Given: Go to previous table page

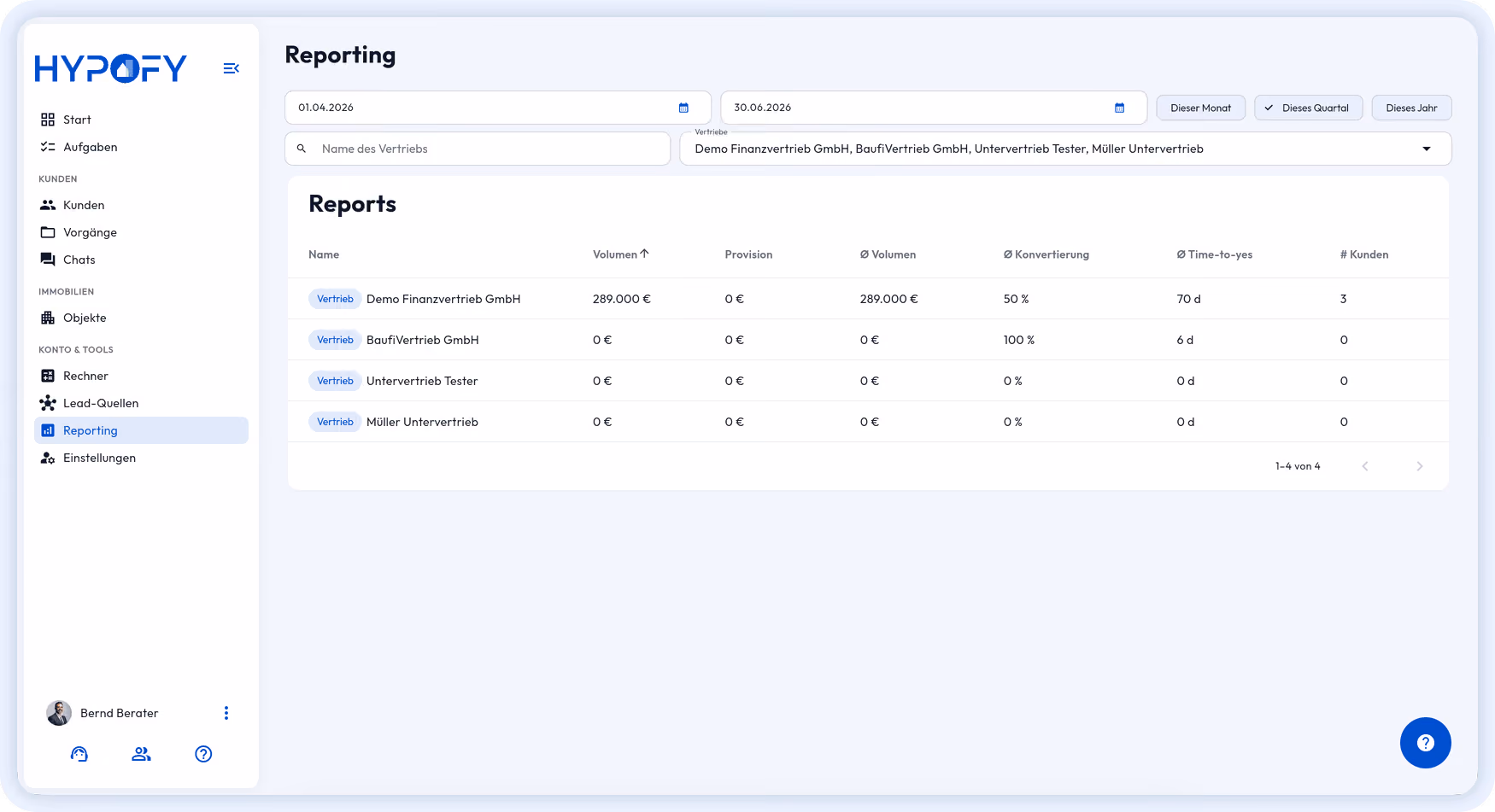Looking at the screenshot, I should pos(1365,466).
